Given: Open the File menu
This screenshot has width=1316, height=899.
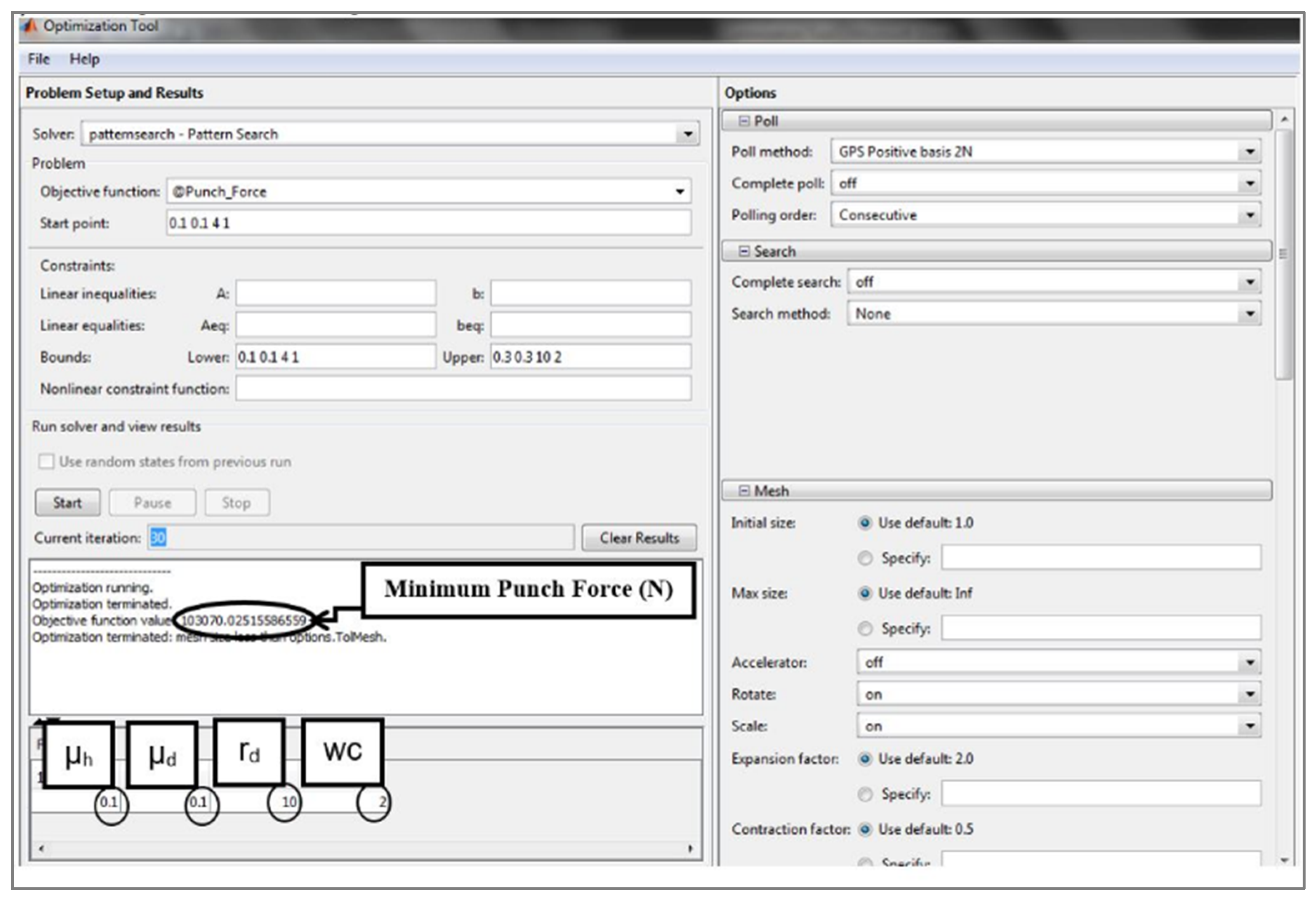Looking at the screenshot, I should [x=38, y=59].
